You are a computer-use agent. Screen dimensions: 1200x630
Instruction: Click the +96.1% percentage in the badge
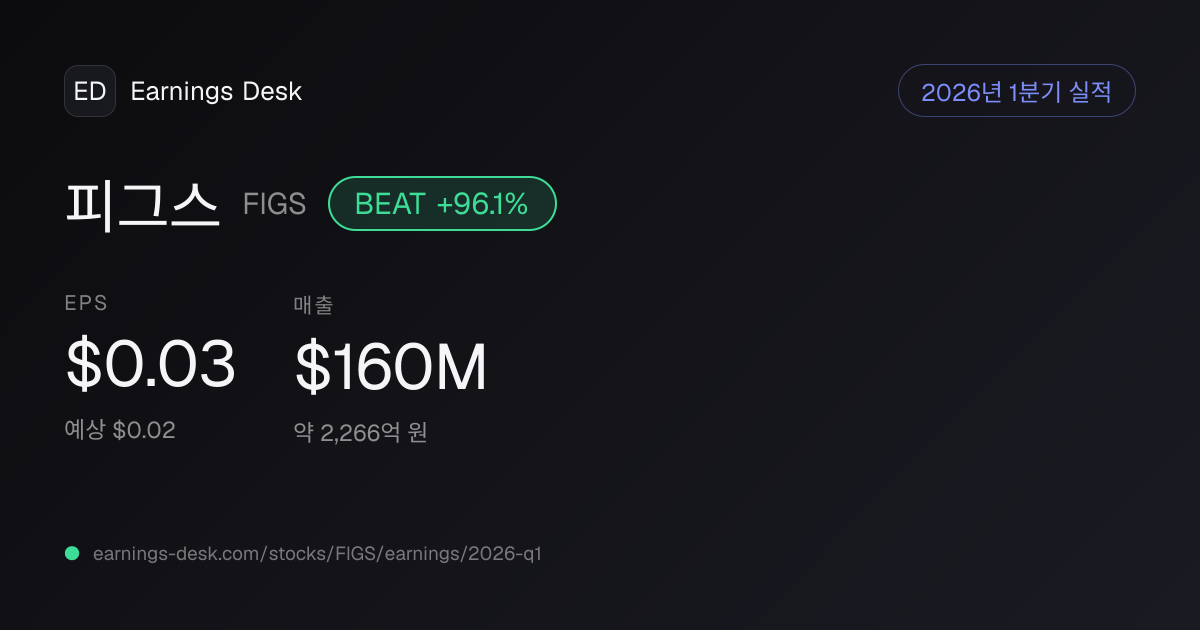[482, 204]
